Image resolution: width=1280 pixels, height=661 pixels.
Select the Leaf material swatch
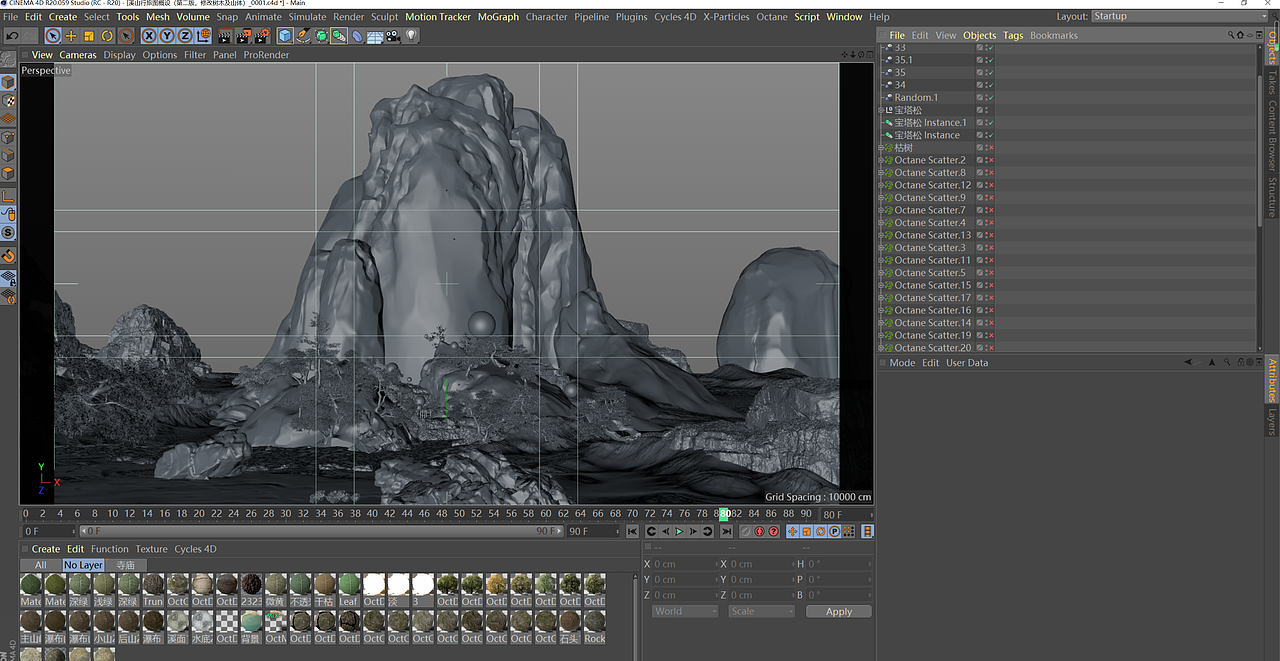point(349,588)
